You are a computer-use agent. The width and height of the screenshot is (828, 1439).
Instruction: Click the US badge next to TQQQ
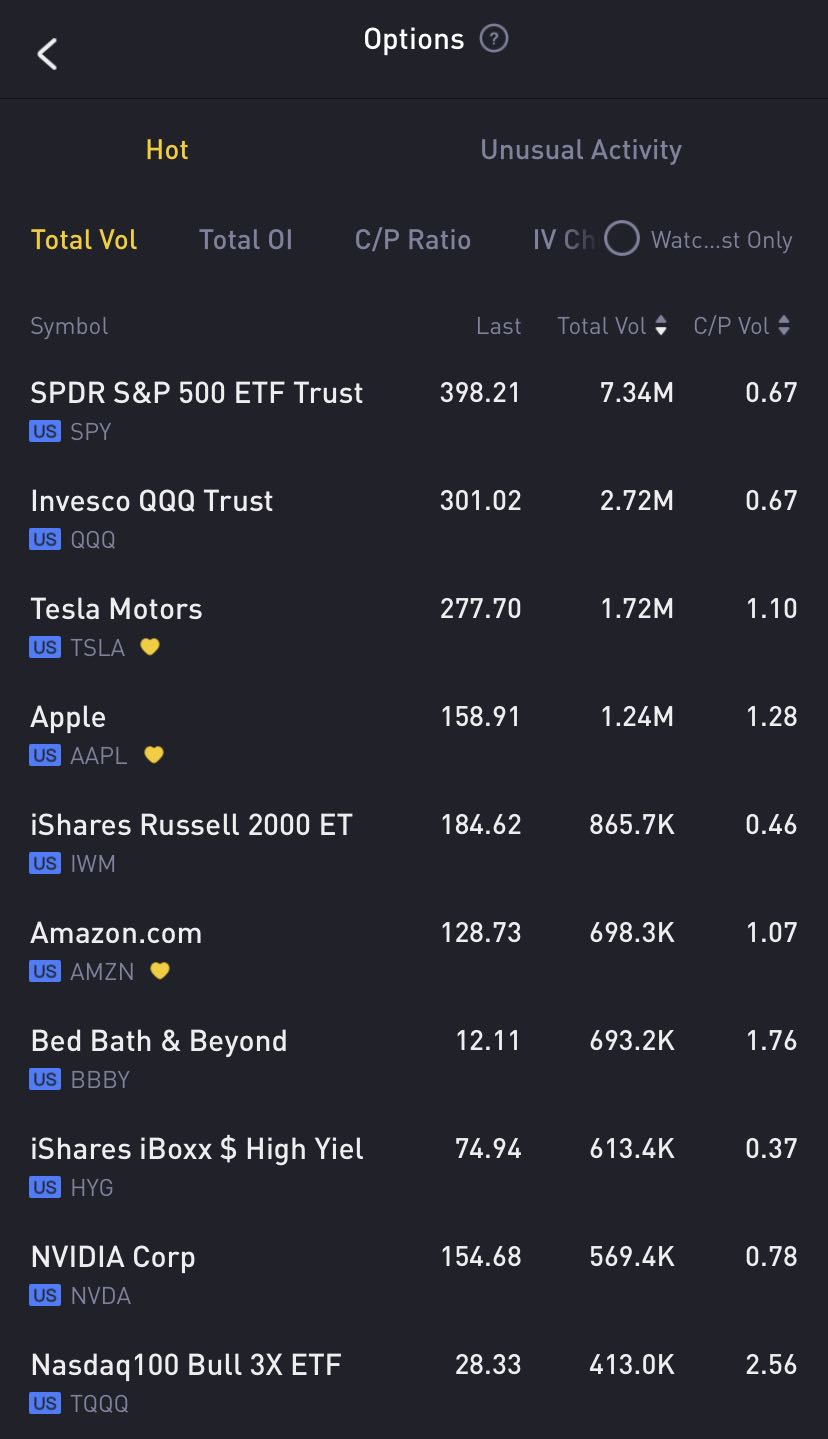(x=45, y=1404)
